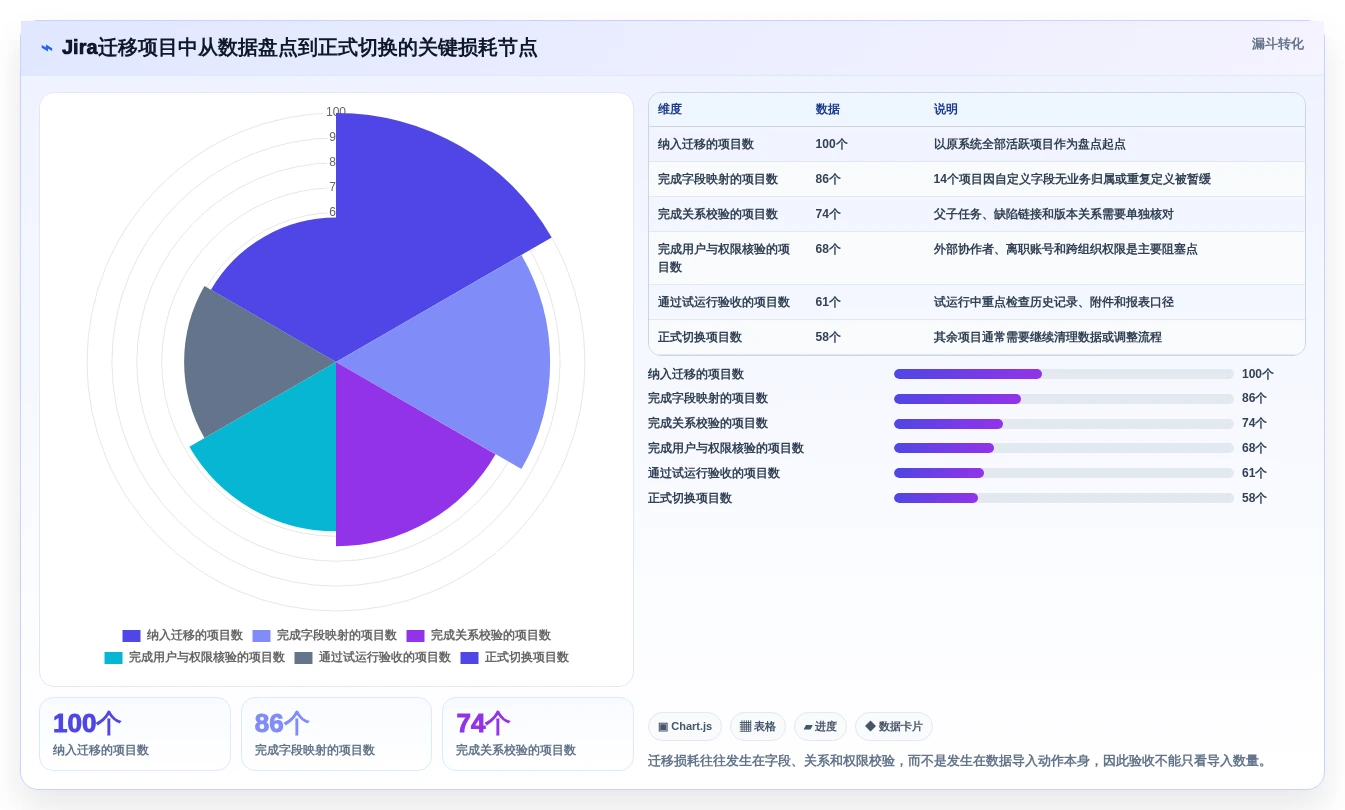Click the chart title starting with Jira迁移项目
This screenshot has height=810, width=1345.
tap(299, 47)
